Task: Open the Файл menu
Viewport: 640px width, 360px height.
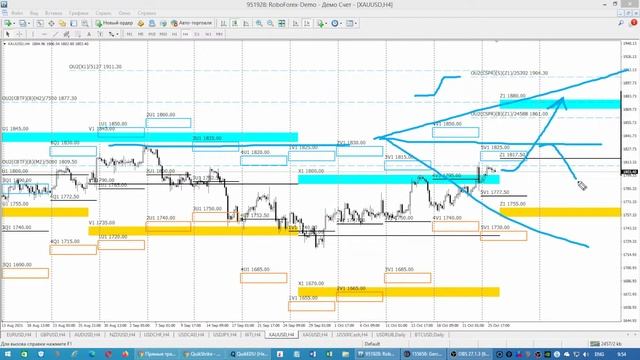Action: click(17, 13)
